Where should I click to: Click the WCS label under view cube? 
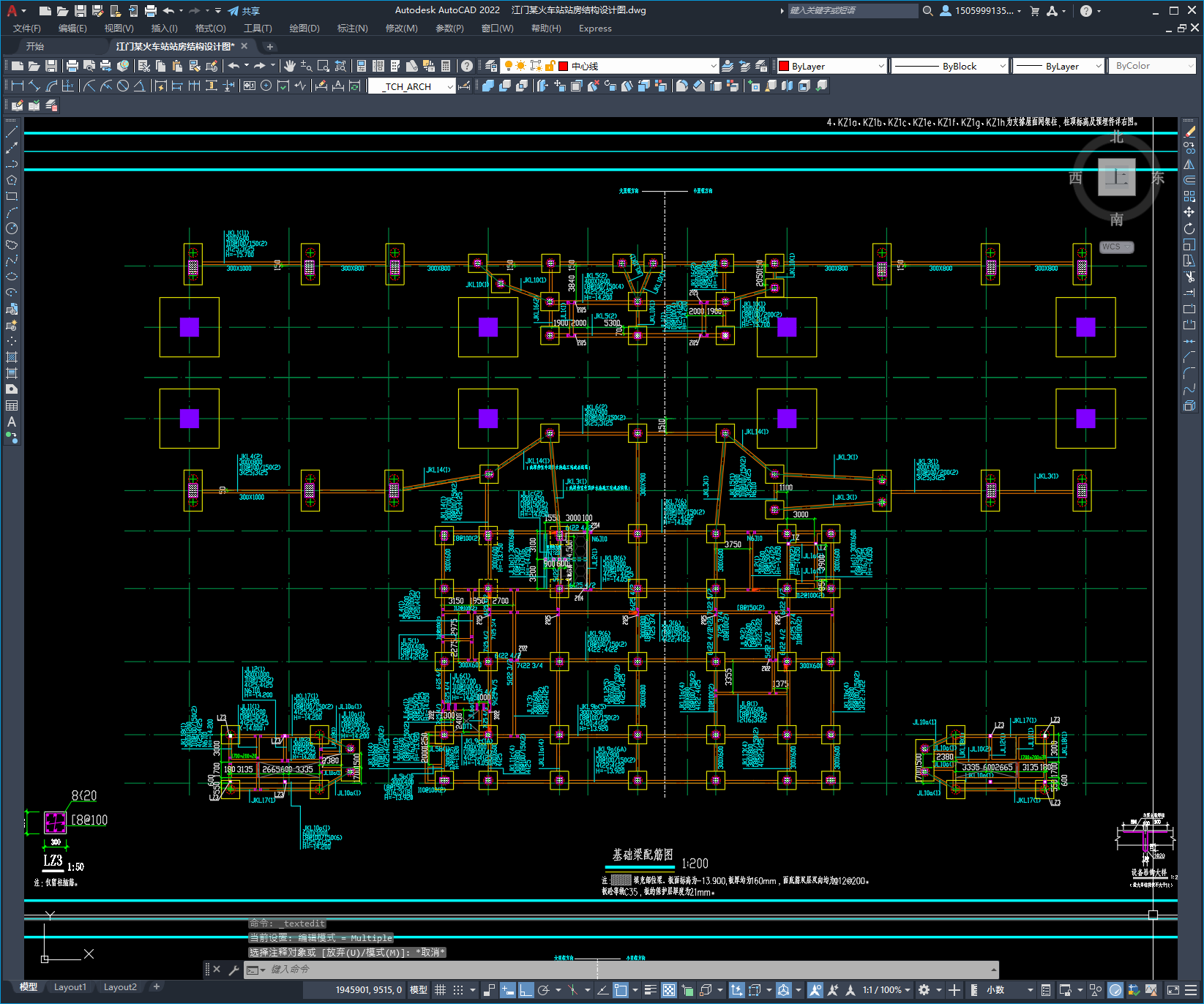click(x=1115, y=247)
